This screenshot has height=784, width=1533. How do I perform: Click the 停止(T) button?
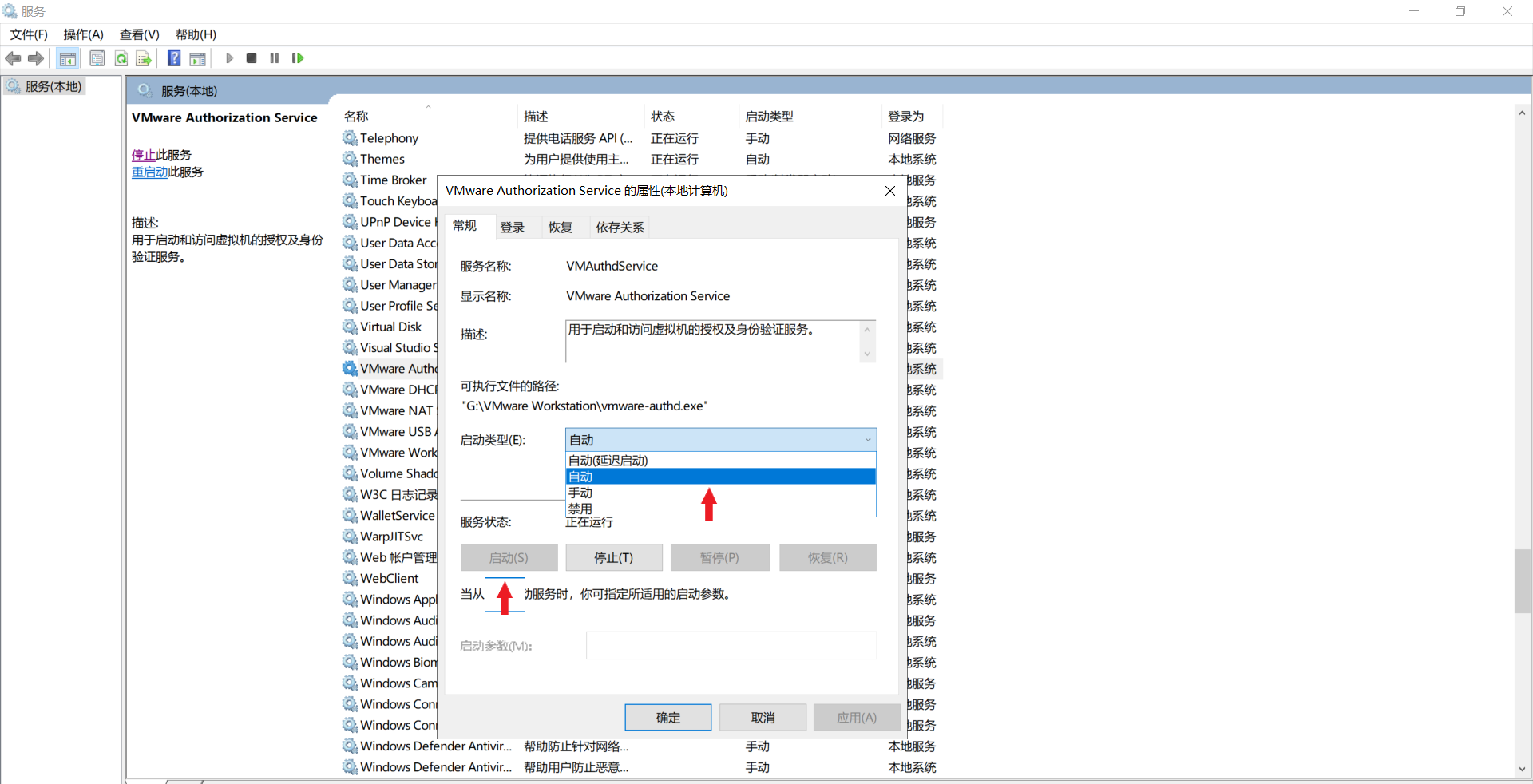pos(614,558)
